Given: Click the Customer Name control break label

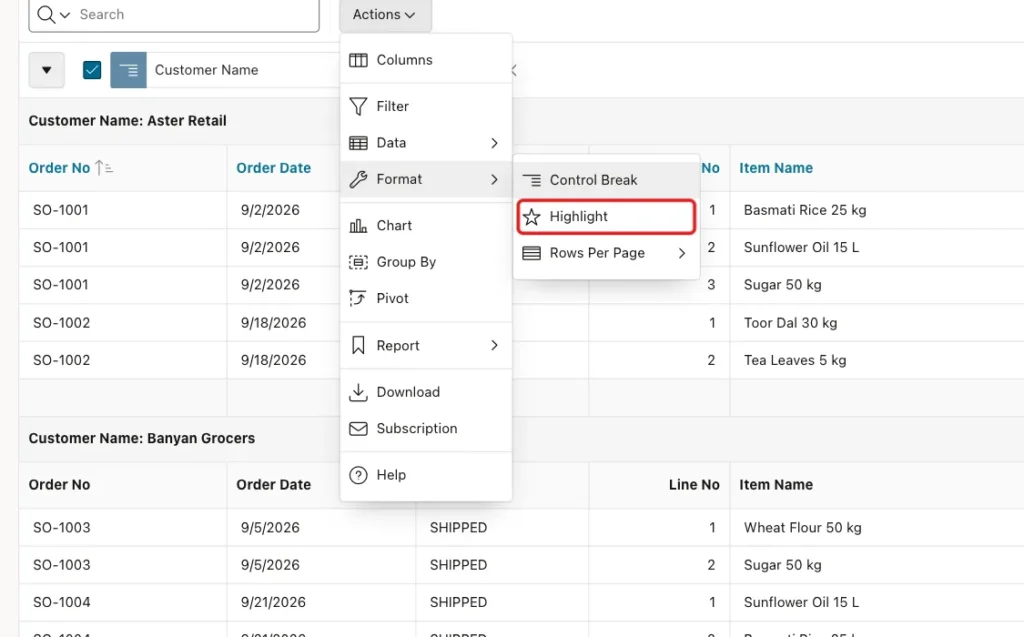Looking at the screenshot, I should (x=206, y=70).
